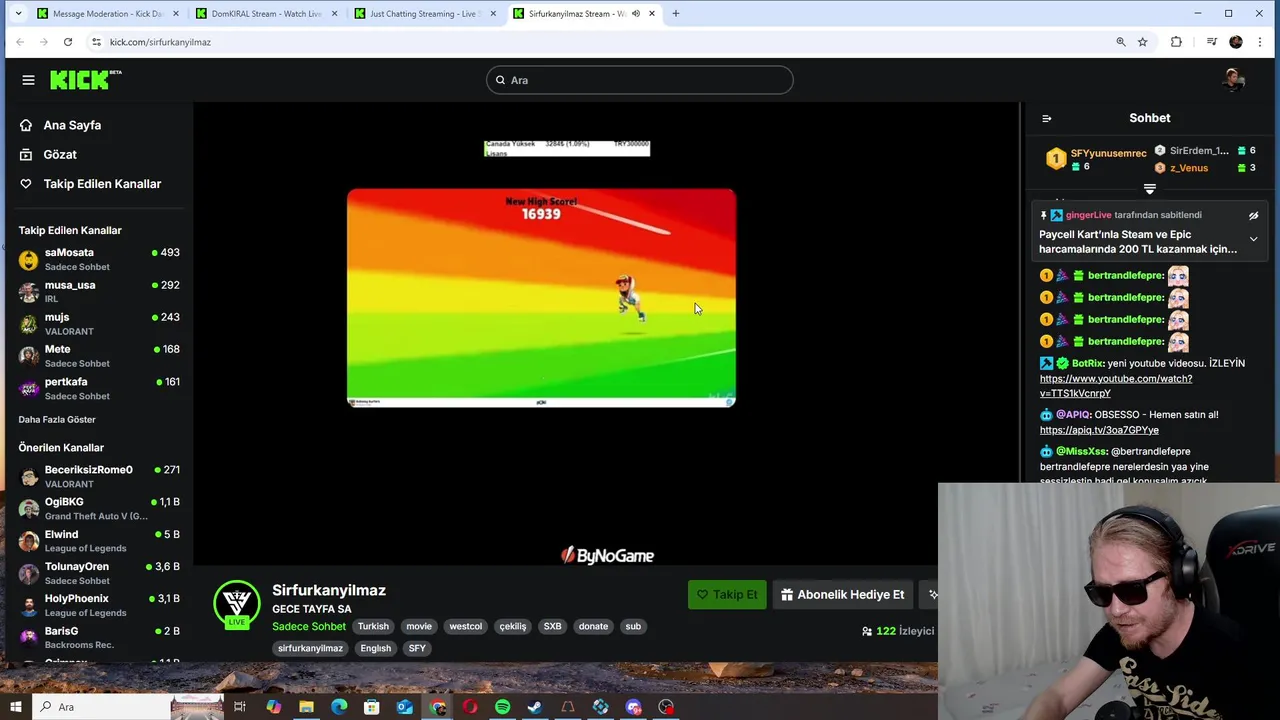Select the sub tag
The width and height of the screenshot is (1280, 720).
[x=633, y=626]
